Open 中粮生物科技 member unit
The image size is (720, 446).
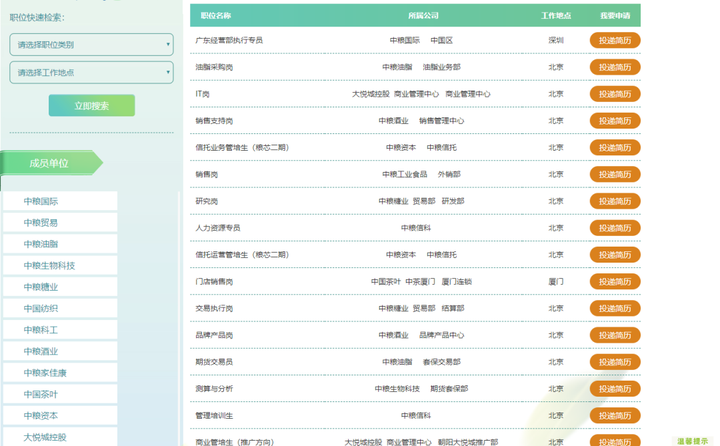click(60, 265)
